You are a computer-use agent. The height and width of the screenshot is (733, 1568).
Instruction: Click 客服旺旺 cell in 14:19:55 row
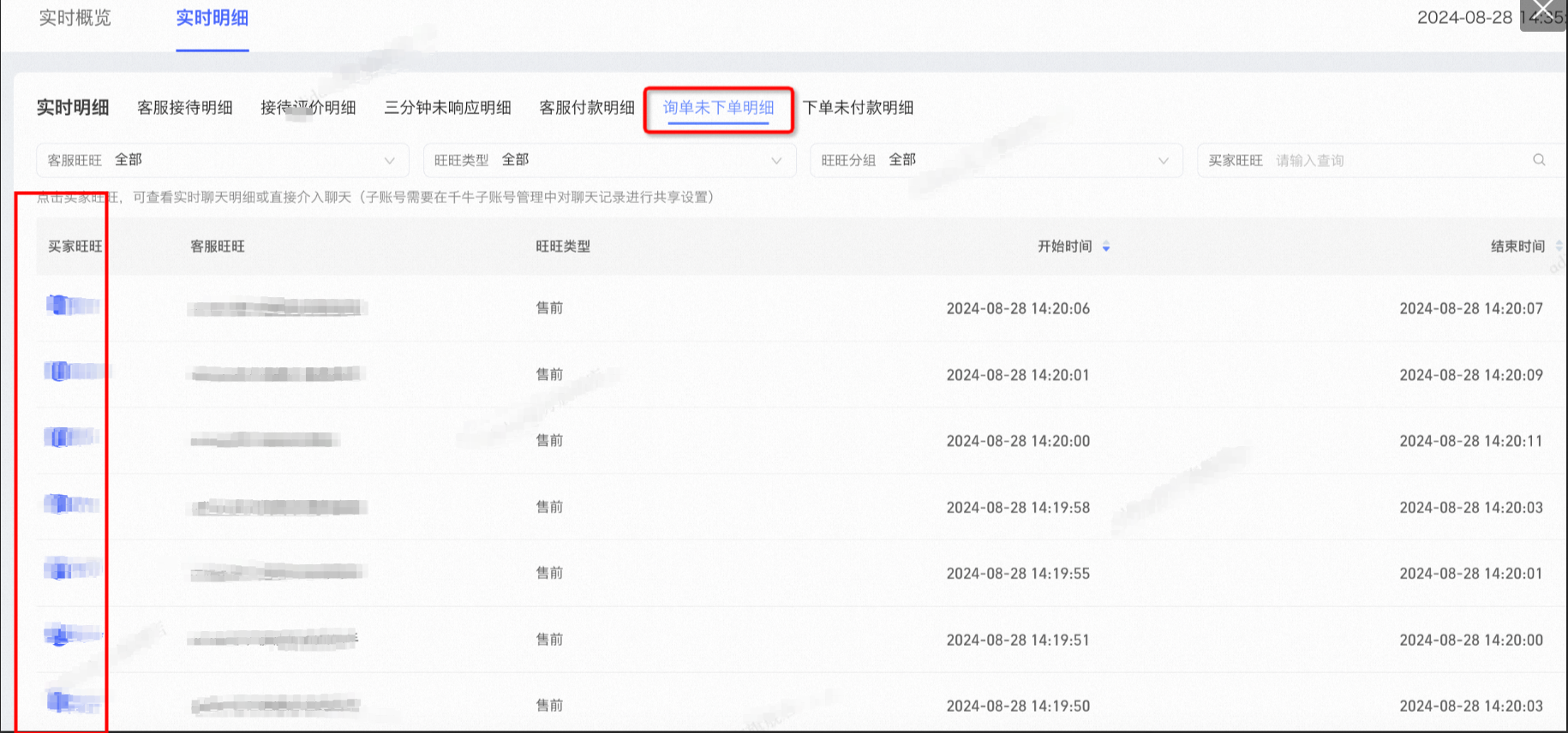coord(277,572)
